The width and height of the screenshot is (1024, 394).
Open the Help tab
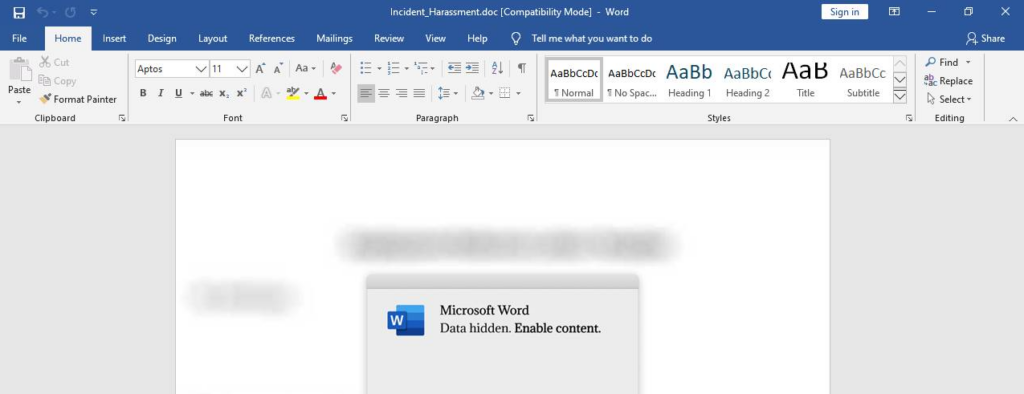tap(477, 39)
